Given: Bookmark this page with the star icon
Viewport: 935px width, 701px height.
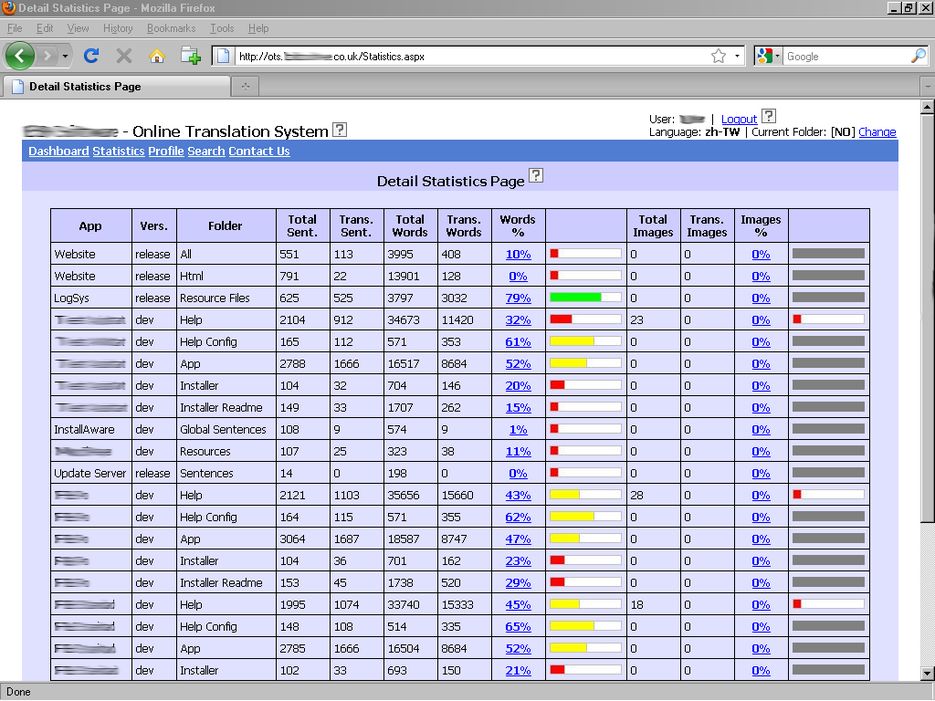Looking at the screenshot, I should point(718,57).
